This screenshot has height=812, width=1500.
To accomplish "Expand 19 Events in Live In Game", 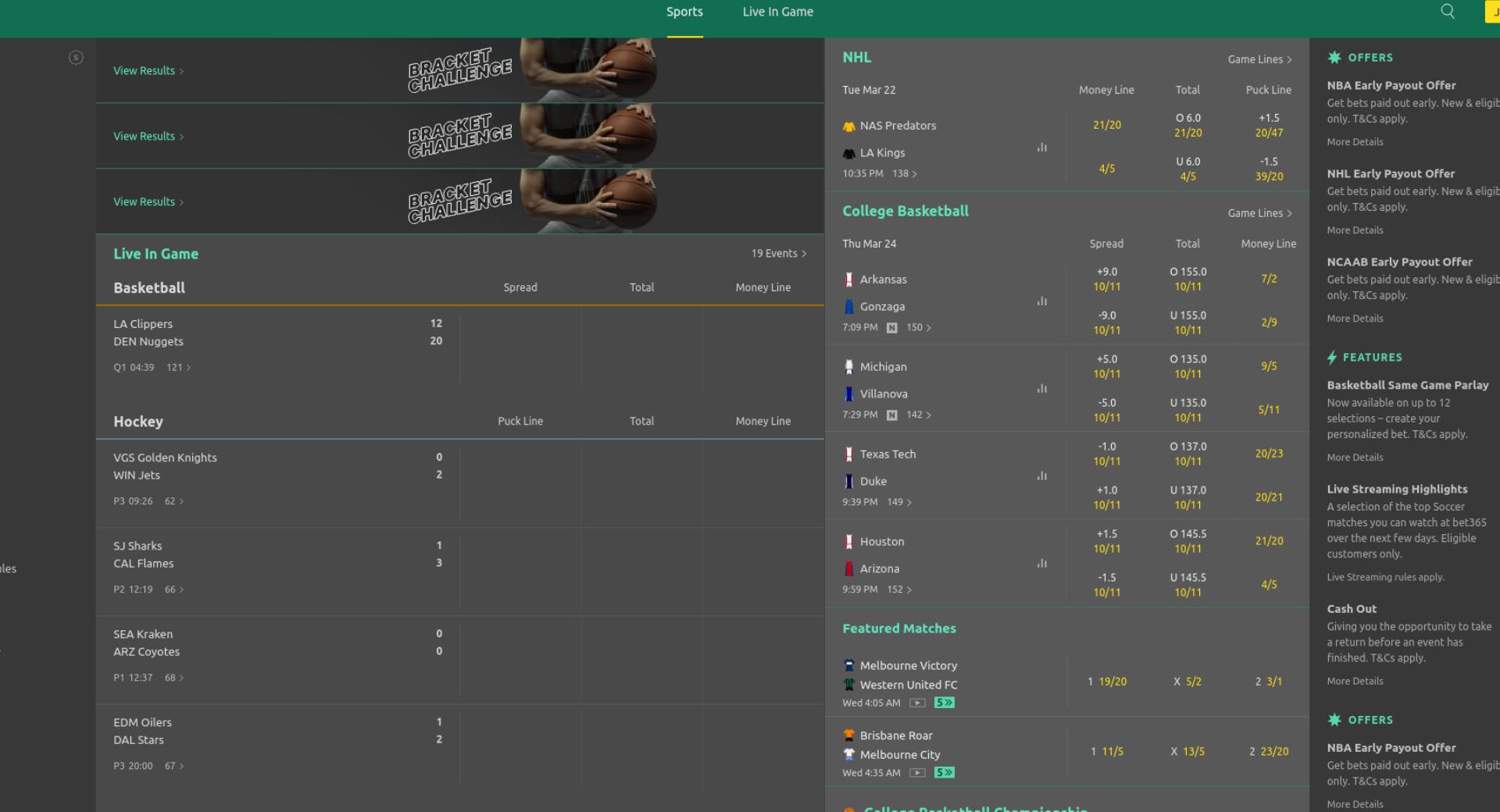I will pos(779,254).
